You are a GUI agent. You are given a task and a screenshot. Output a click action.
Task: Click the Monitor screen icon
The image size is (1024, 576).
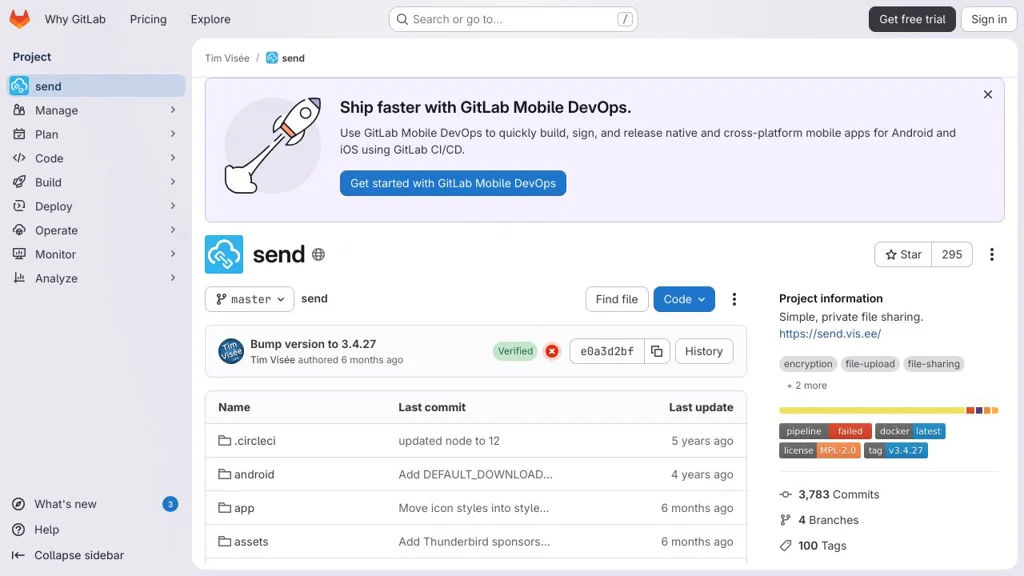[19, 253]
